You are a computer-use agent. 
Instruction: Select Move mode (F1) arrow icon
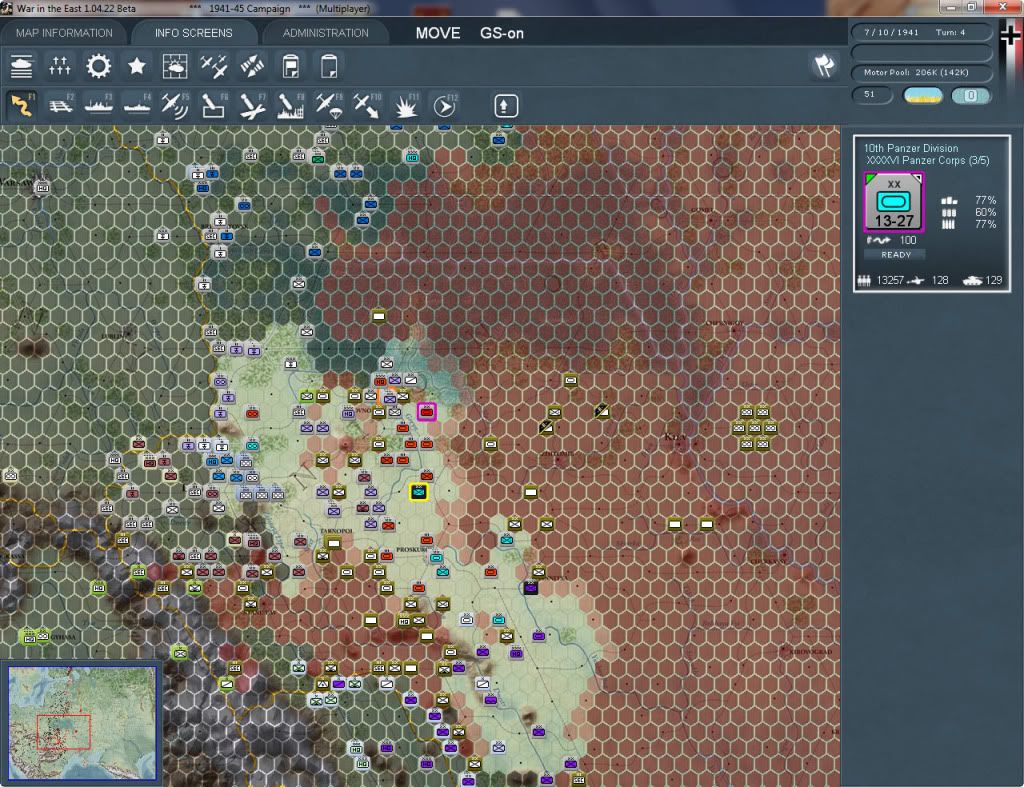pyautogui.click(x=22, y=105)
